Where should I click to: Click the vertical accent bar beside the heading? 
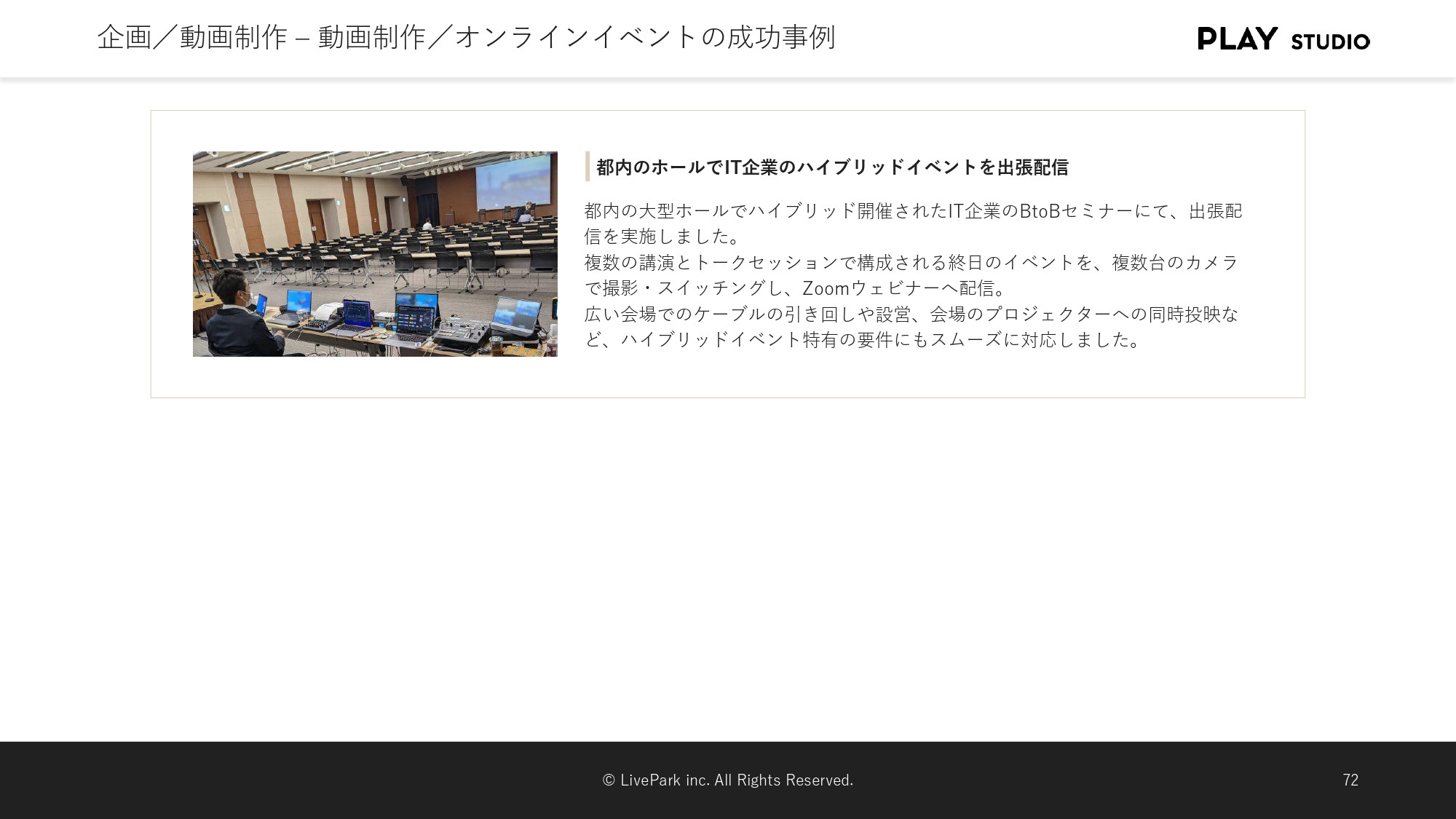pos(587,166)
